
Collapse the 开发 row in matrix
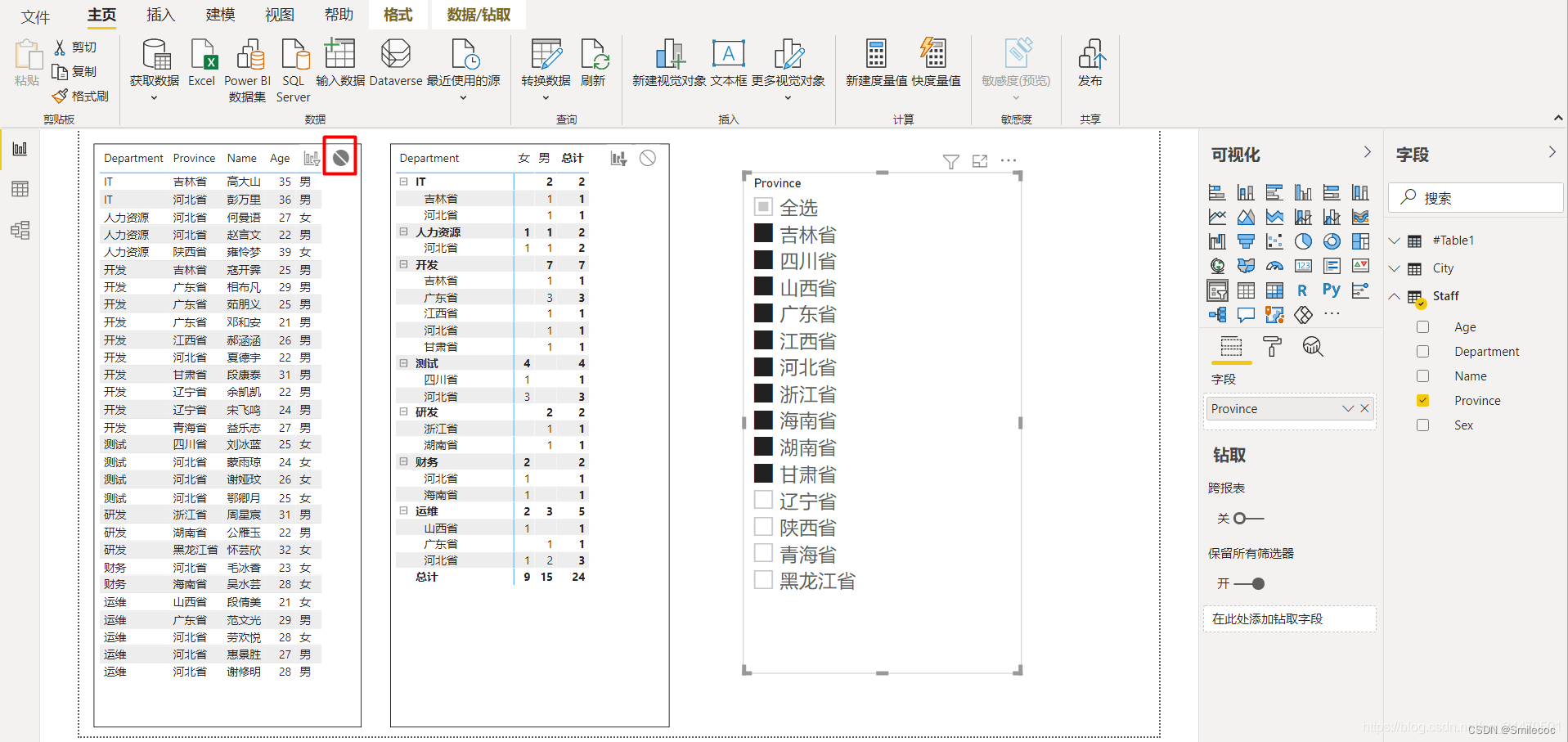tap(403, 264)
